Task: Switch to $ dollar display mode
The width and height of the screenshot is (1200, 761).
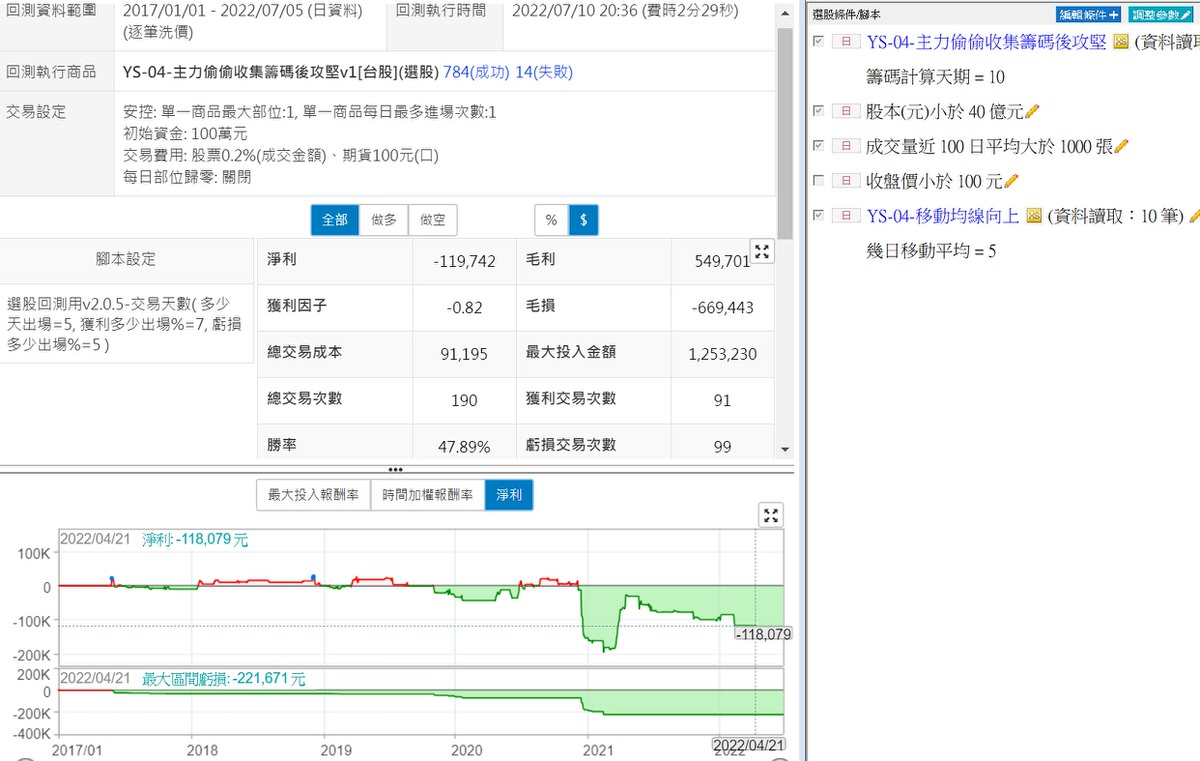Action: 583,220
